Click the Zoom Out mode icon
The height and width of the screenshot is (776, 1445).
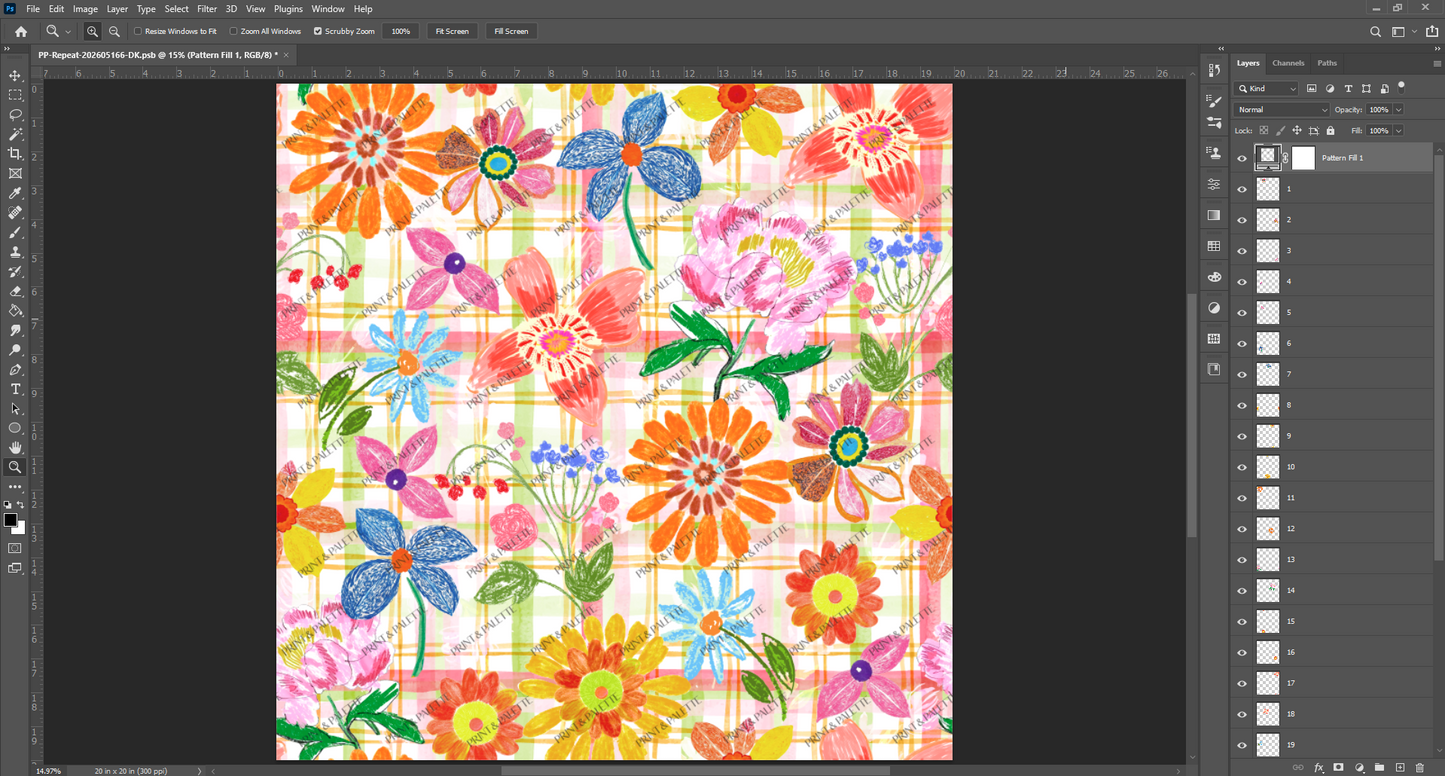(x=114, y=32)
